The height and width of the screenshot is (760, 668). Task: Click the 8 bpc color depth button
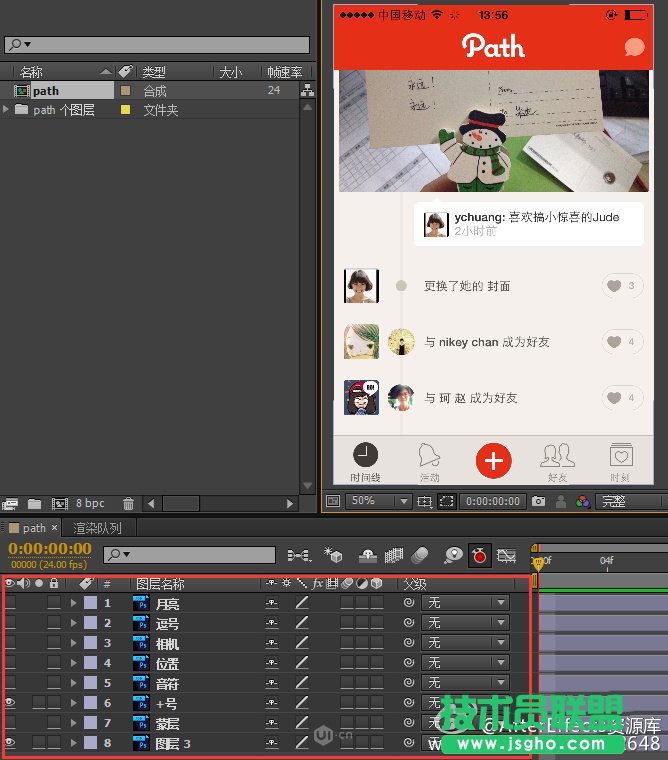point(90,504)
